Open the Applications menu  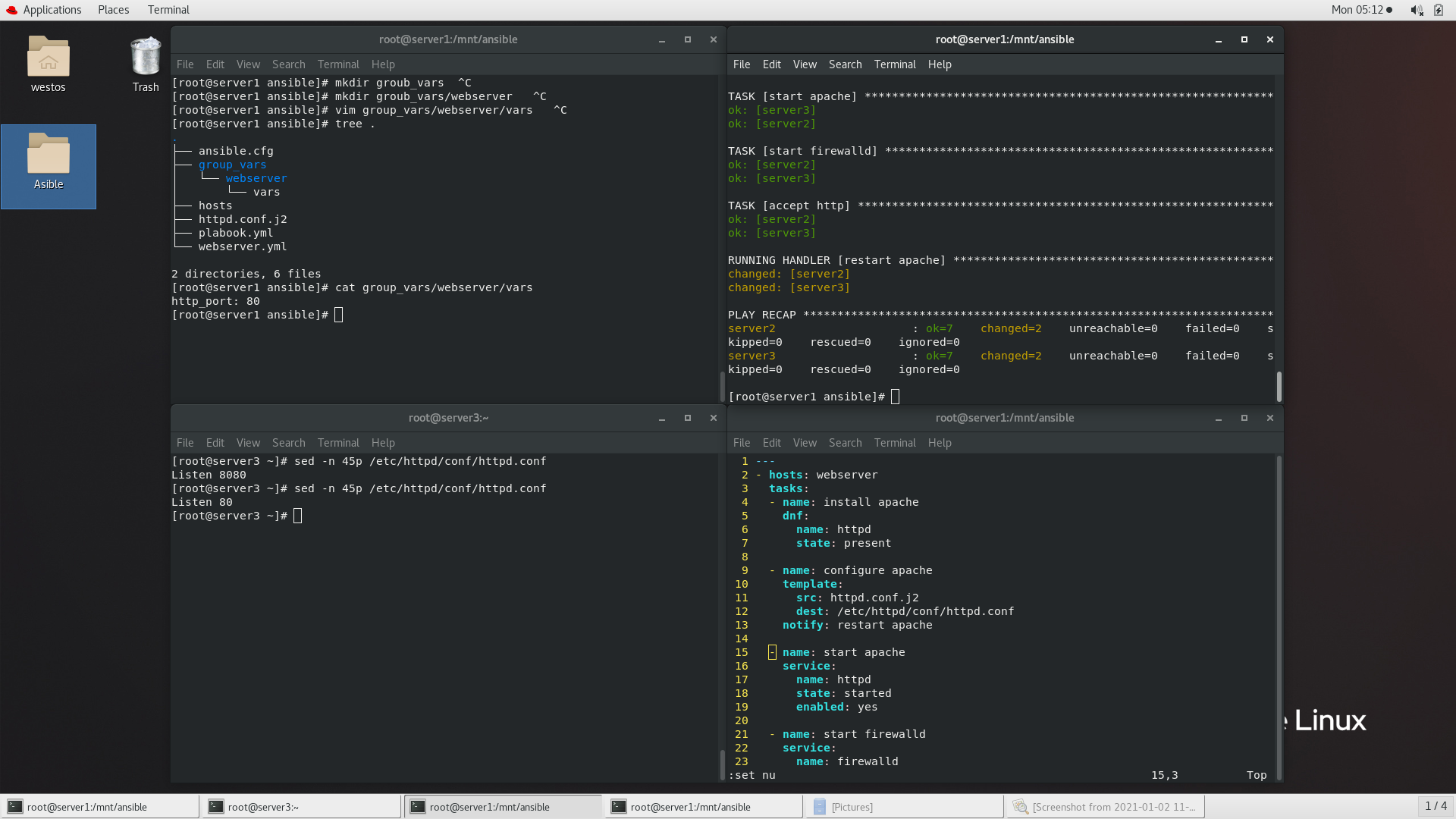tap(52, 10)
